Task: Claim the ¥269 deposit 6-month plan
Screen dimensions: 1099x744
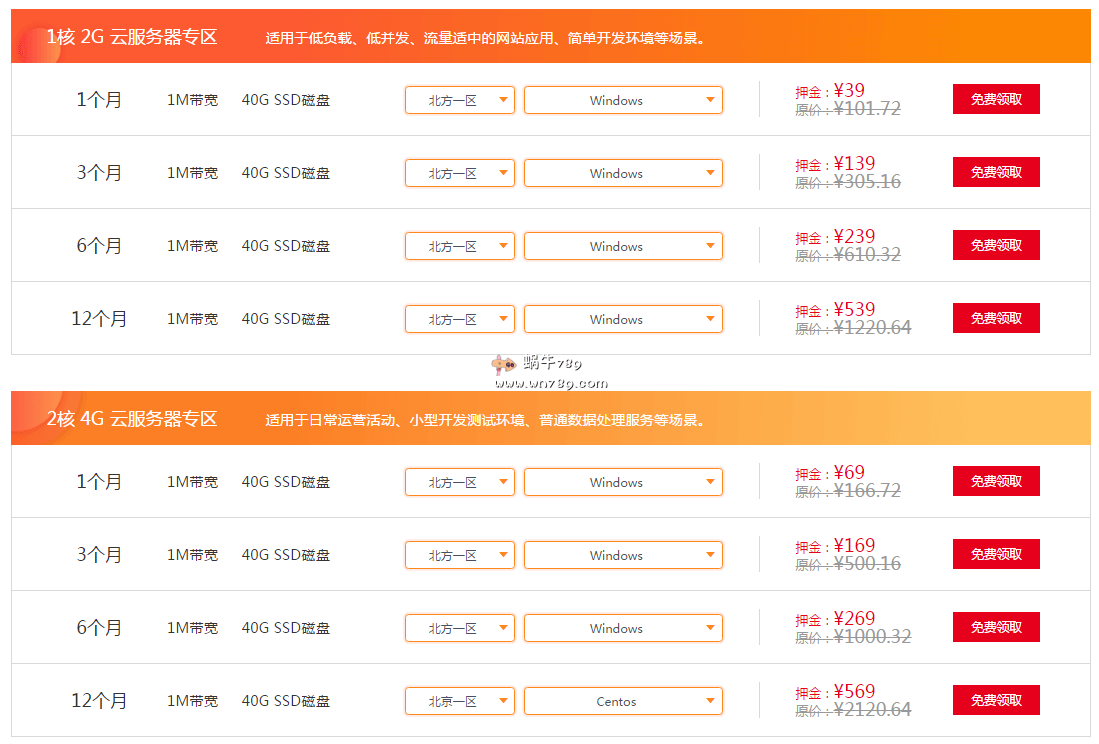Action: tap(996, 627)
